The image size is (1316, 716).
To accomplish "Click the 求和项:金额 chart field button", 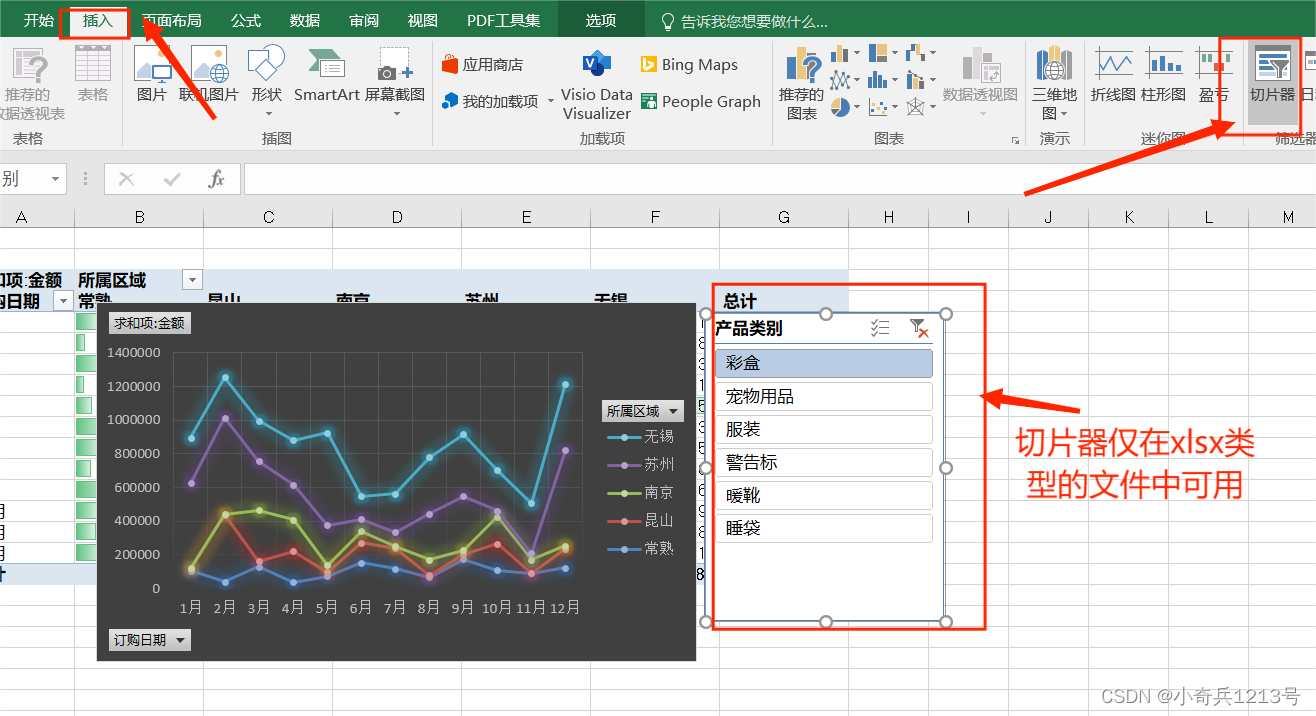I will (149, 323).
